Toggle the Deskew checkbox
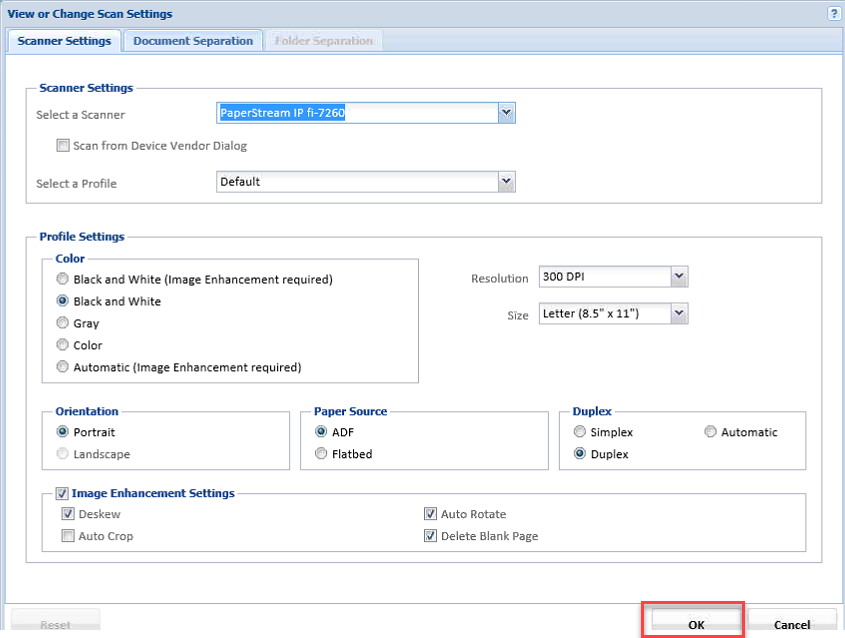This screenshot has height=638, width=845. pos(69,514)
